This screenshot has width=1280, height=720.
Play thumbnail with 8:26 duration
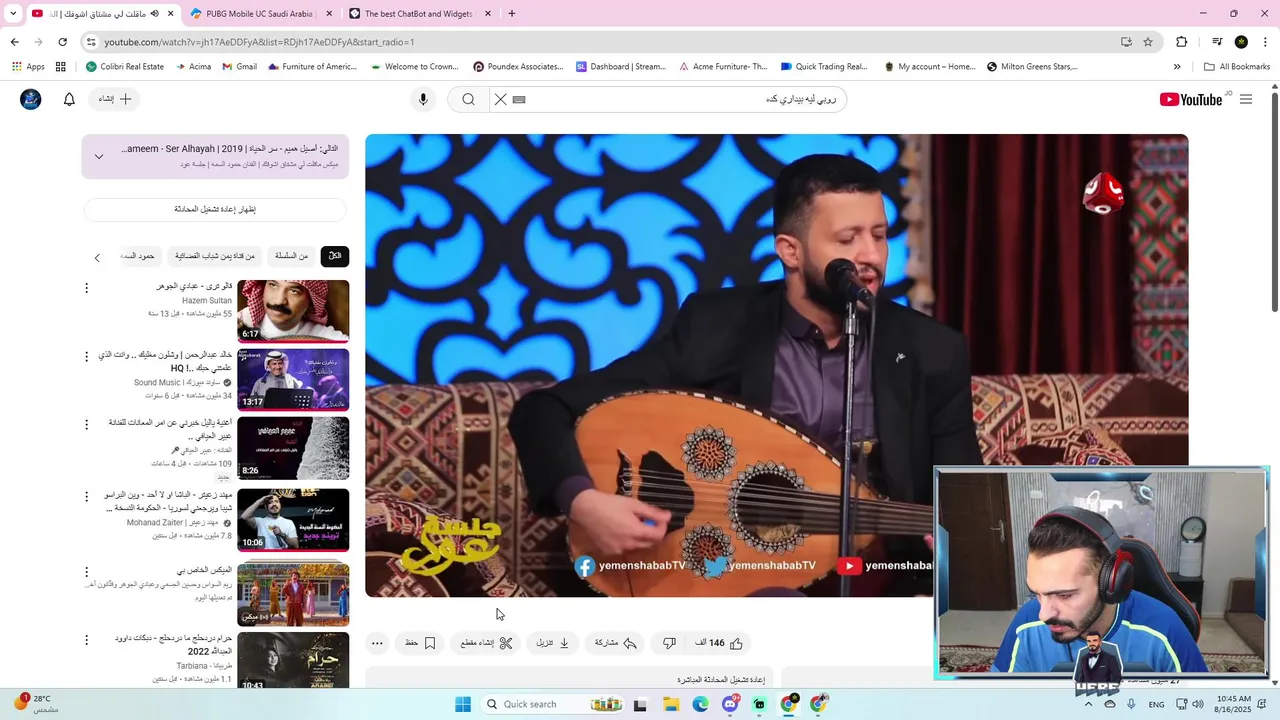[x=293, y=448]
